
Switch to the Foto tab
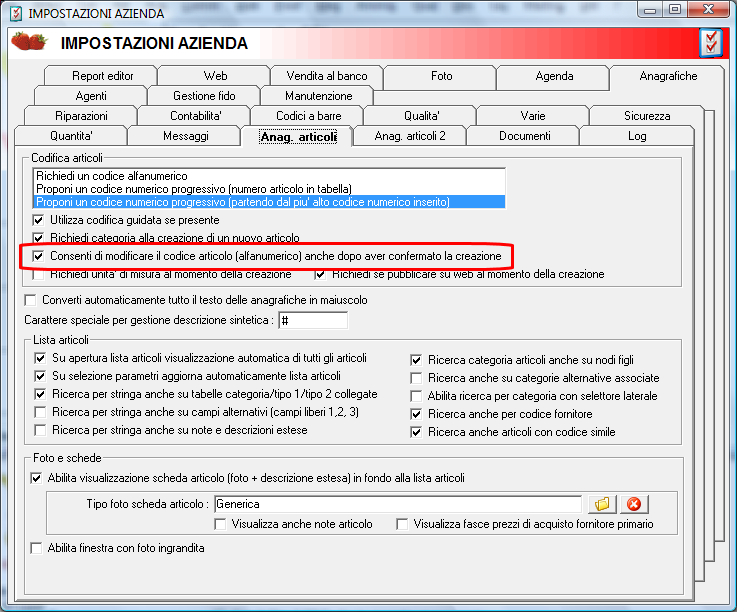pyautogui.click(x=441, y=76)
